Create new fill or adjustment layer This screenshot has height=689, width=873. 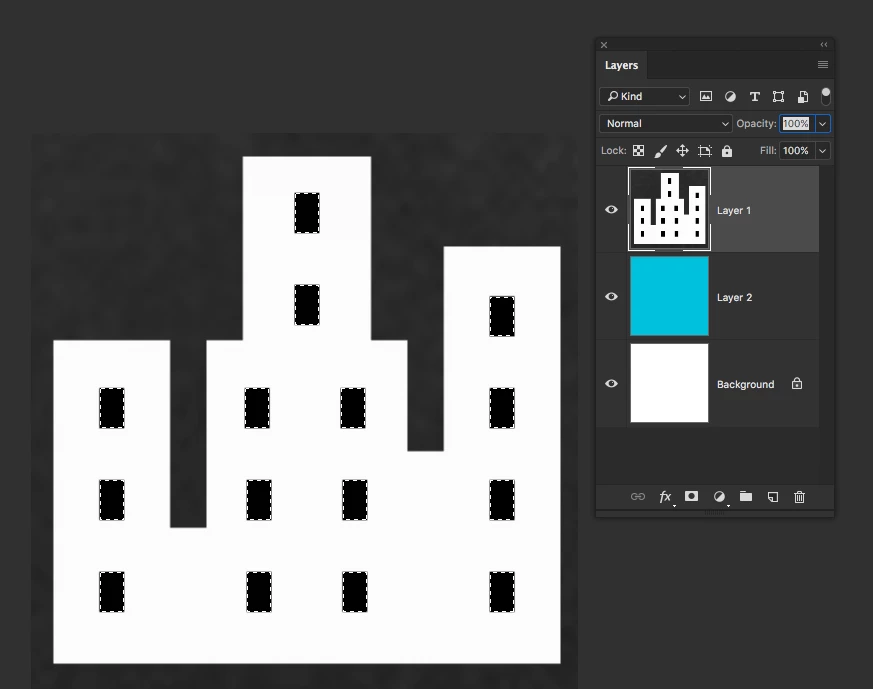[x=720, y=497]
